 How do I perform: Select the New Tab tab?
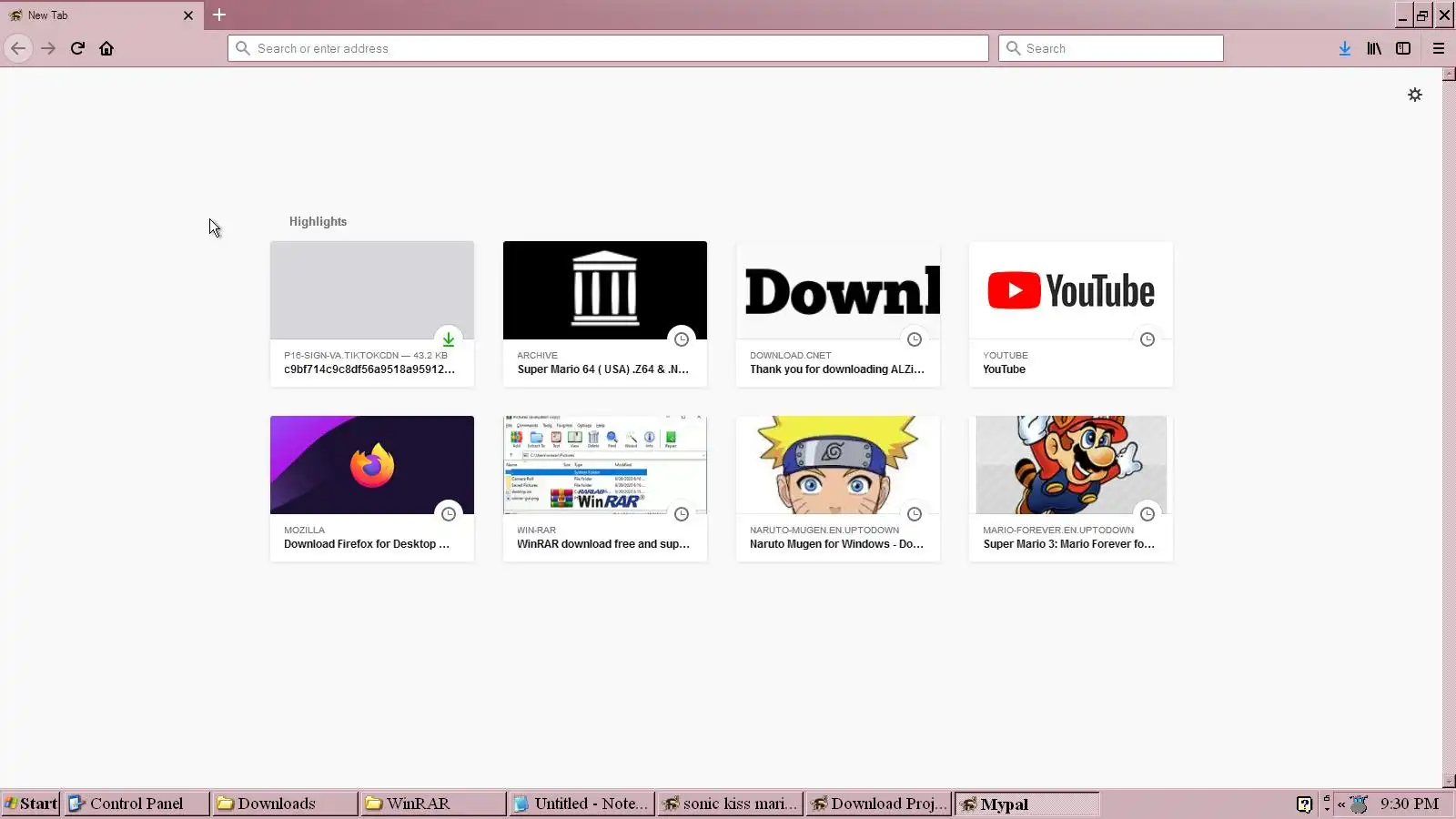pyautogui.click(x=100, y=15)
